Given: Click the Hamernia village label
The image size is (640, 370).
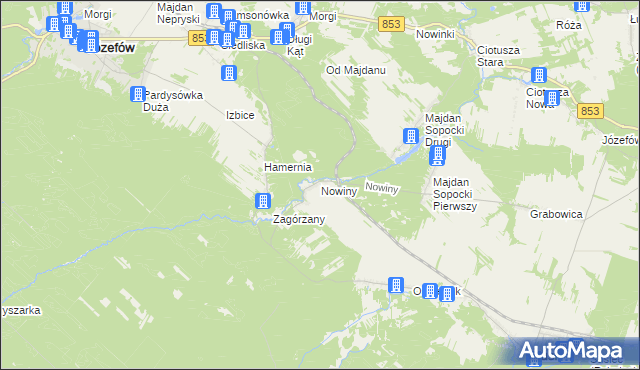Looking at the screenshot, I should click(288, 167).
